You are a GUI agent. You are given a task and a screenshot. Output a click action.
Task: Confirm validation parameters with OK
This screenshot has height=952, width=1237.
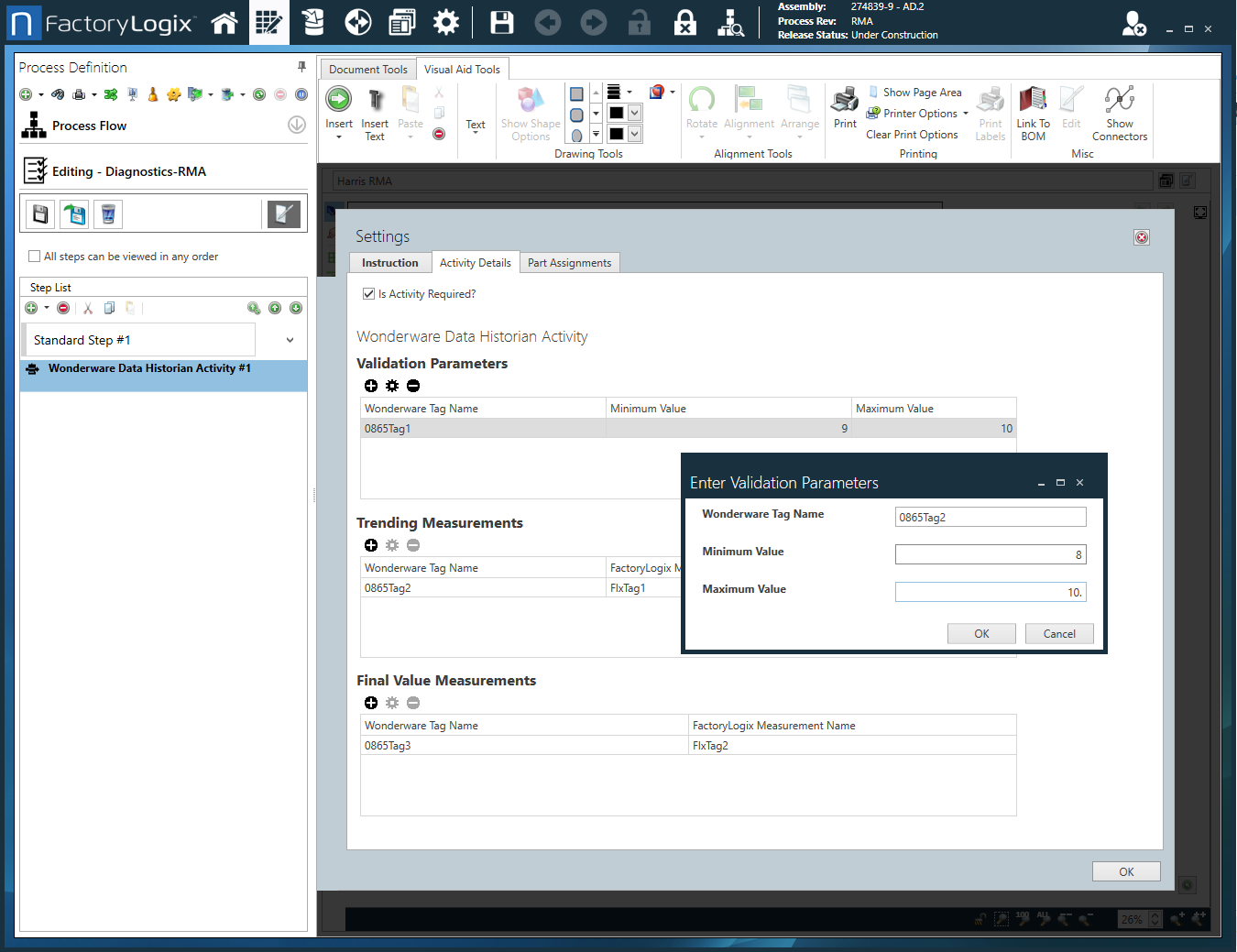pos(981,633)
